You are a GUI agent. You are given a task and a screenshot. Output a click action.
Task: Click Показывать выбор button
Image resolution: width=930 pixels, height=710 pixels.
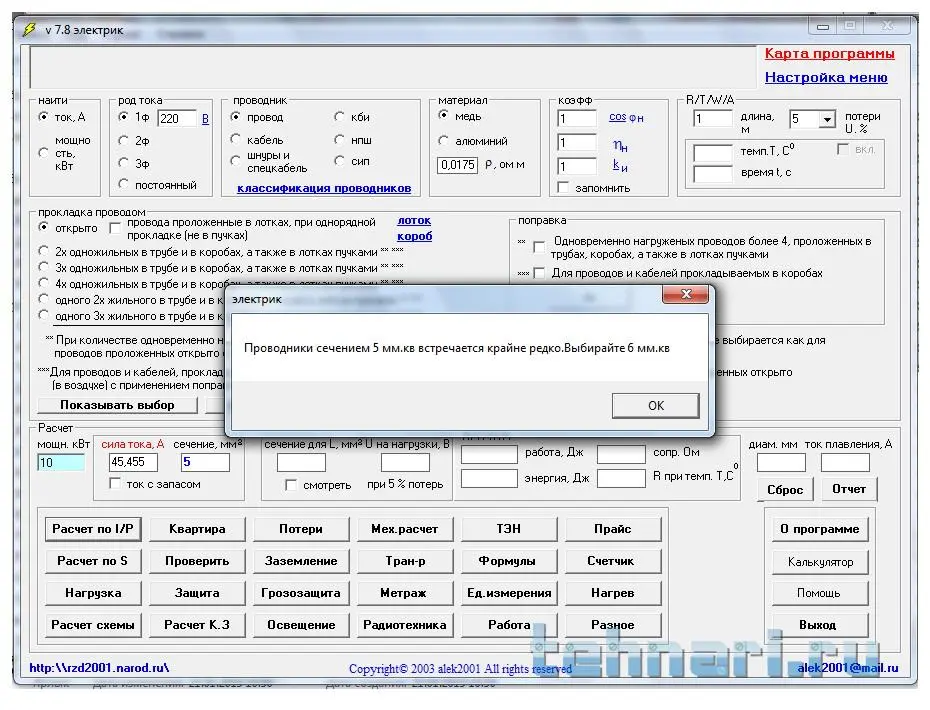pyautogui.click(x=117, y=405)
